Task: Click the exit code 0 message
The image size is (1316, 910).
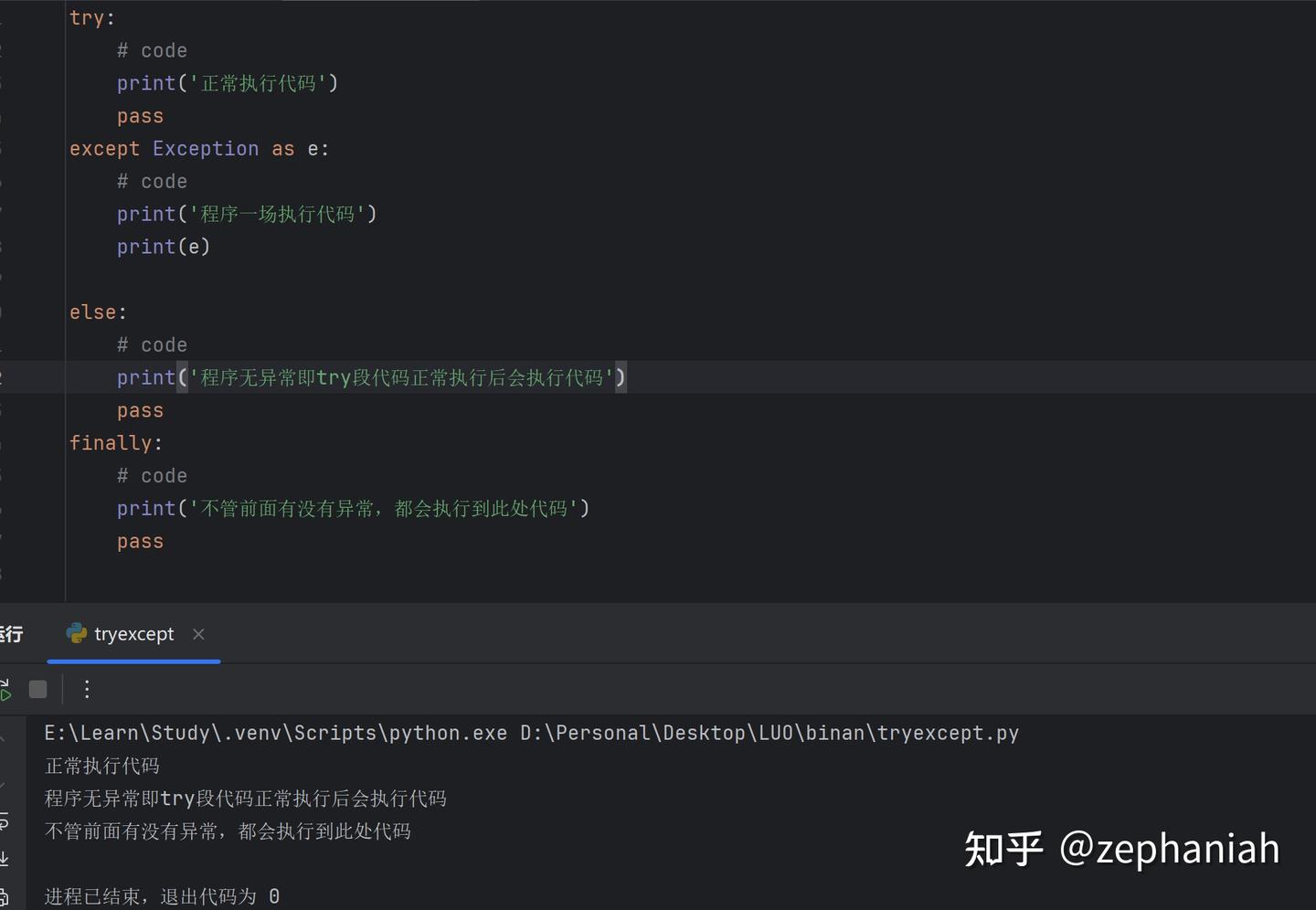Action: (162, 896)
